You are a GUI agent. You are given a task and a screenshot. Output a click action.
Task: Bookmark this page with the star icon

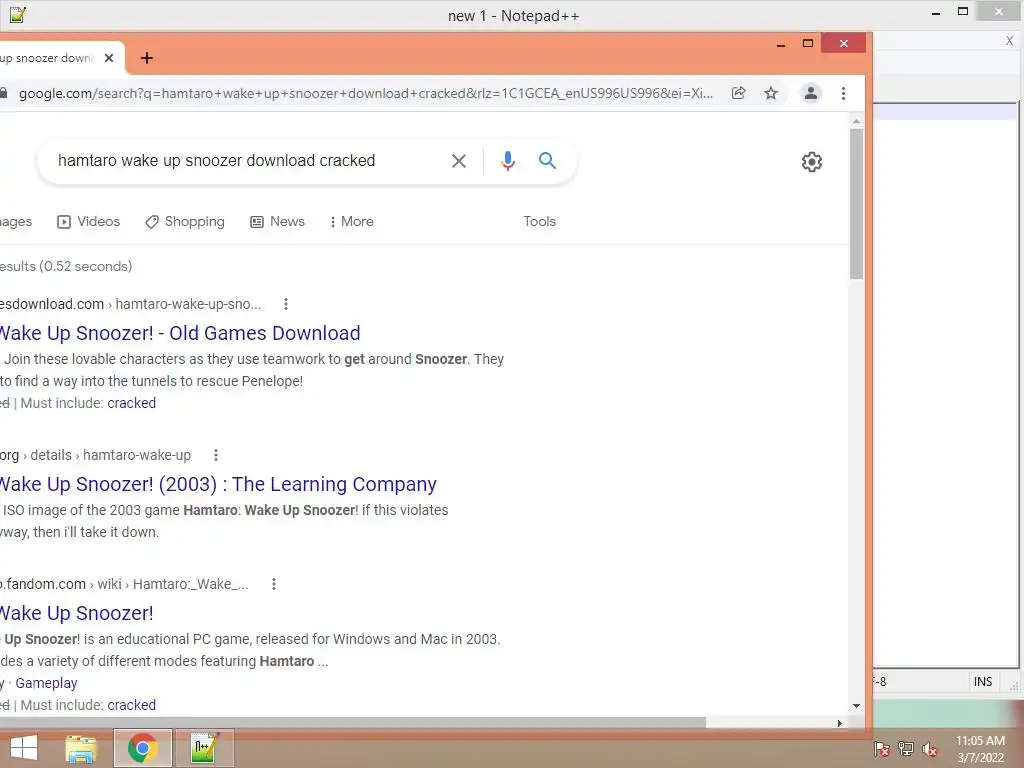click(x=771, y=93)
